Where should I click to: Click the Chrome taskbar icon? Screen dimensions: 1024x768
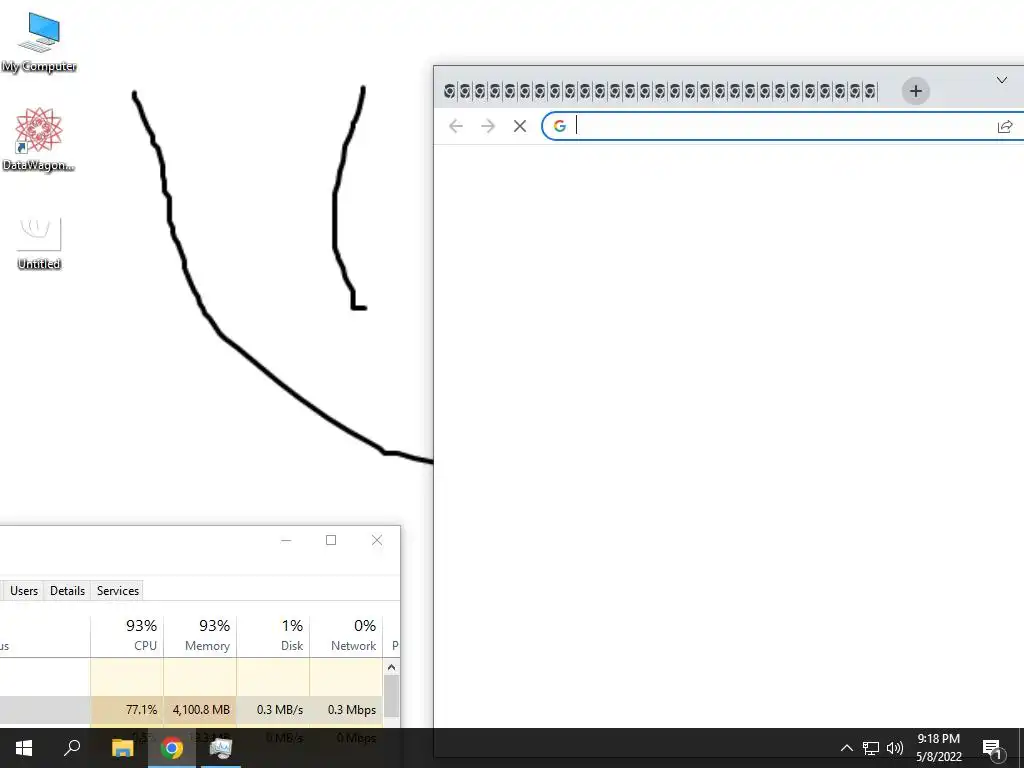coord(172,748)
